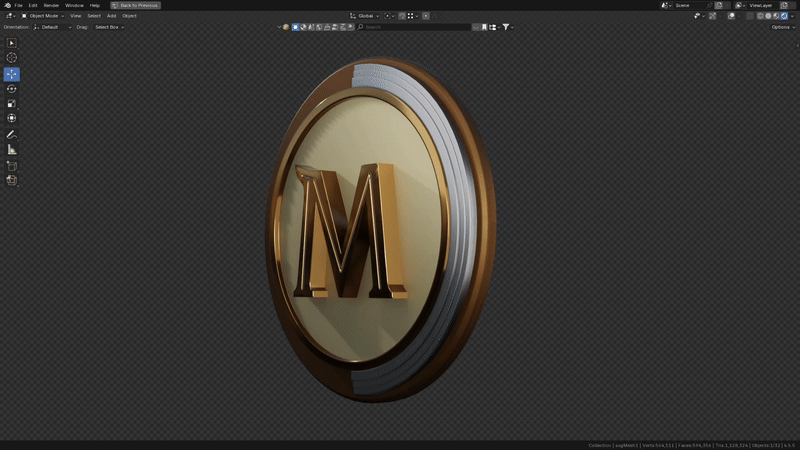
Task: Open the viewport Object menu
Action: (x=129, y=16)
